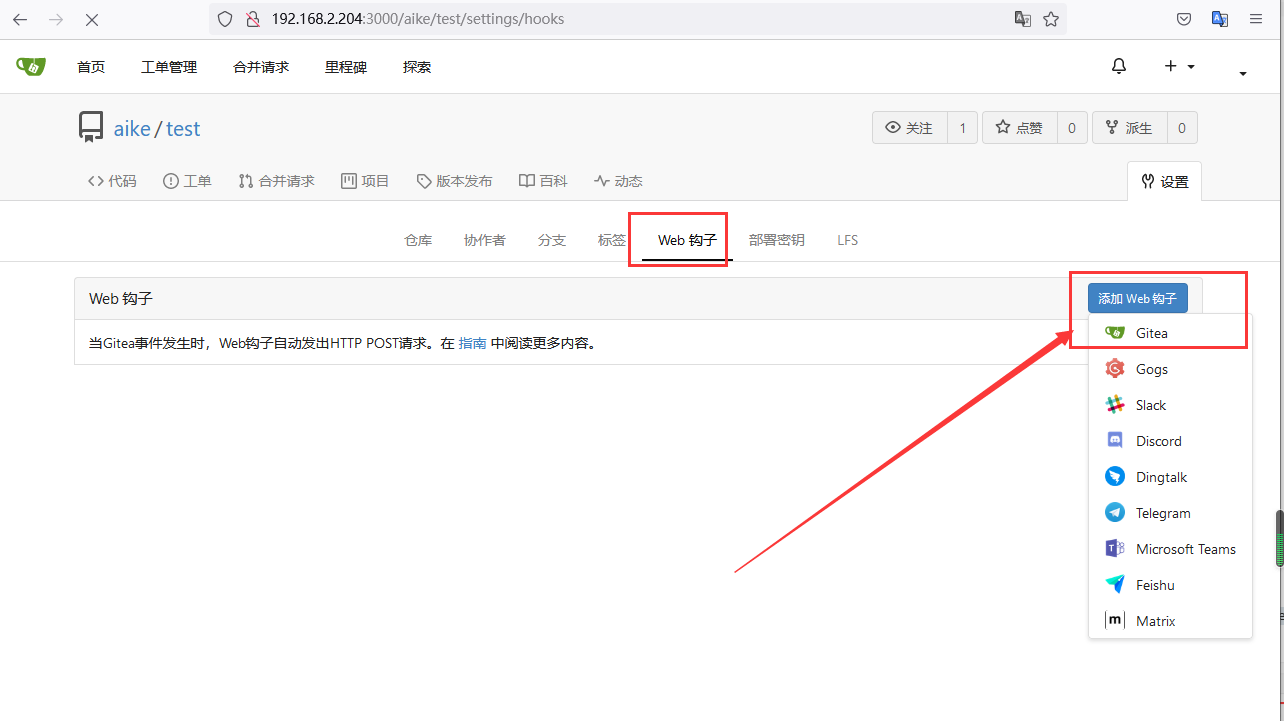
Task: Open the plus create-new dropdown
Action: pos(1179,66)
